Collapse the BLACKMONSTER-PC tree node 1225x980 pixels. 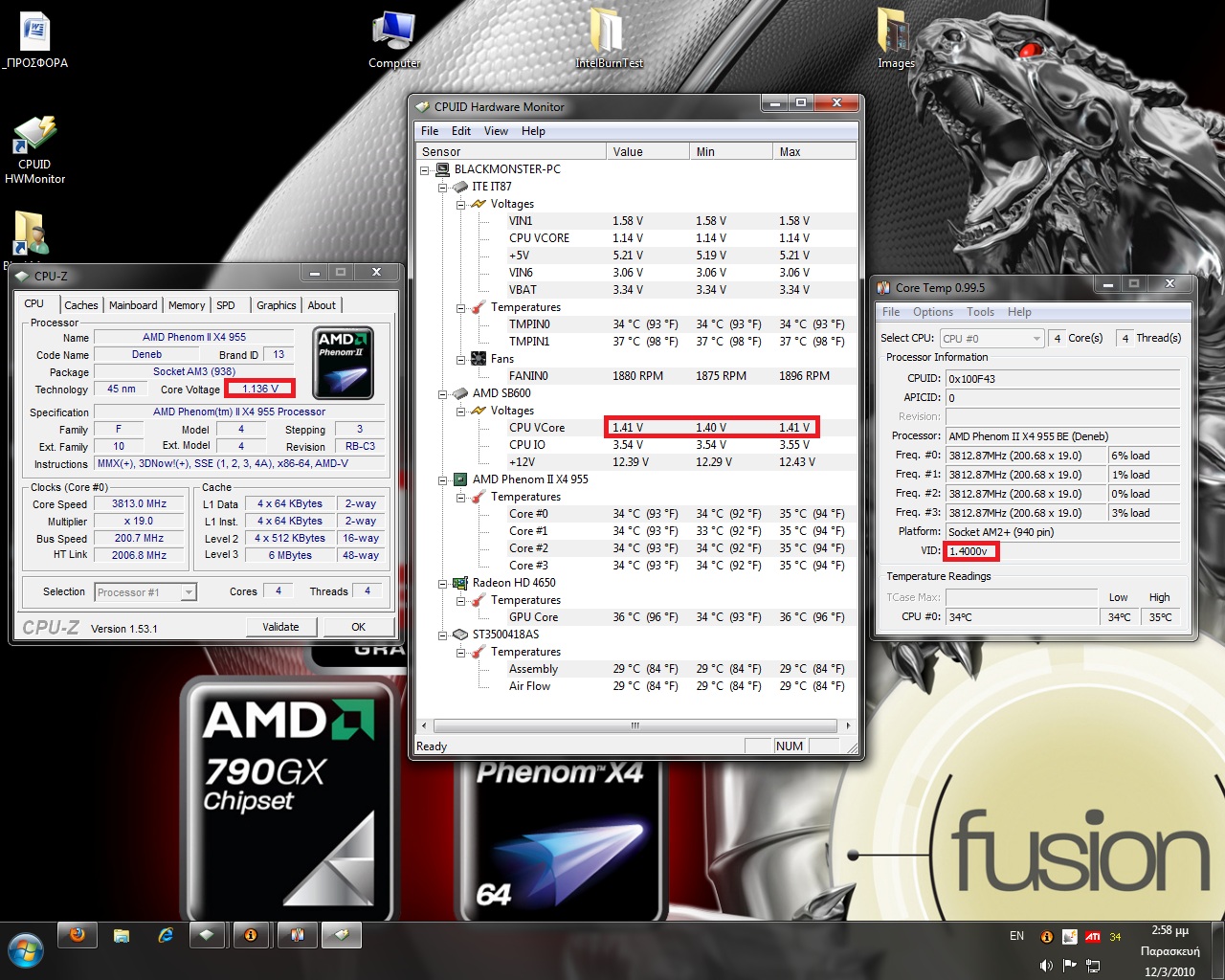click(425, 170)
